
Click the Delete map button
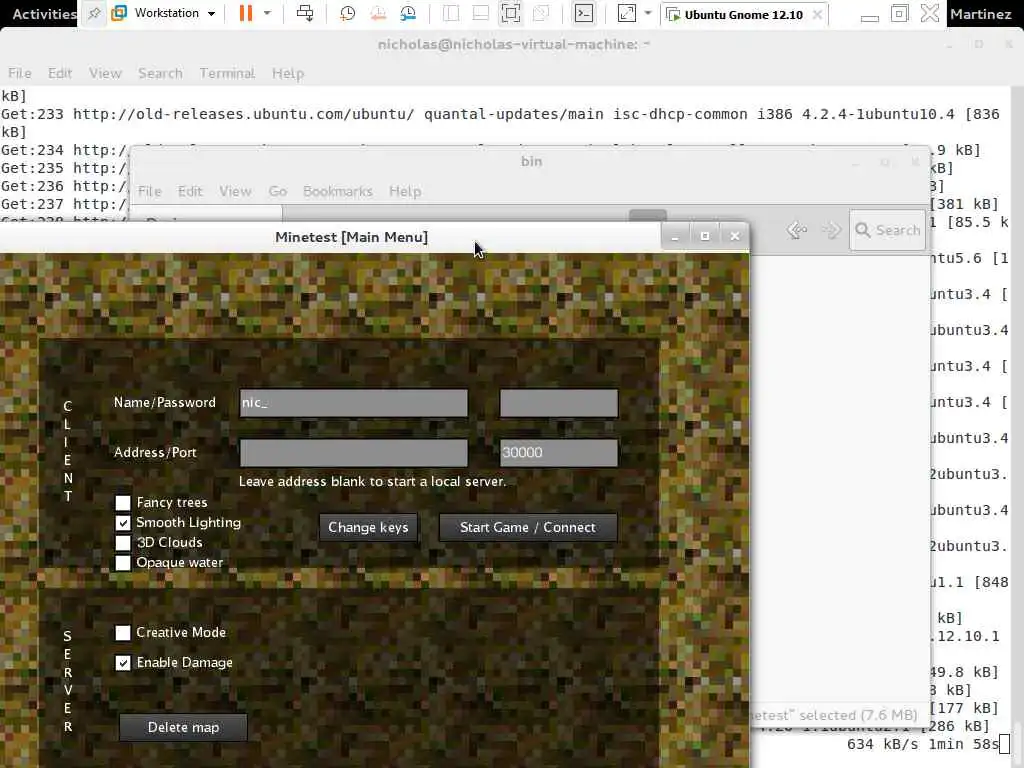[x=184, y=728]
